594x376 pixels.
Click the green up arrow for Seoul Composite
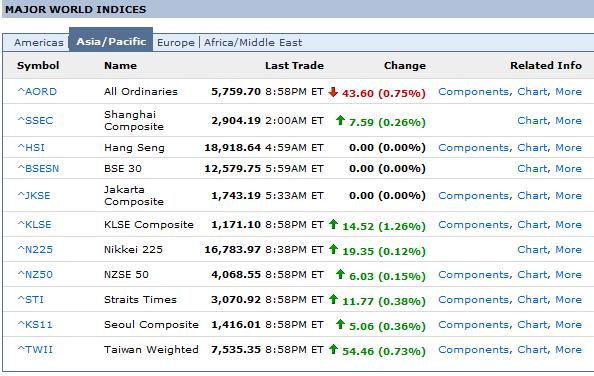coord(340,324)
